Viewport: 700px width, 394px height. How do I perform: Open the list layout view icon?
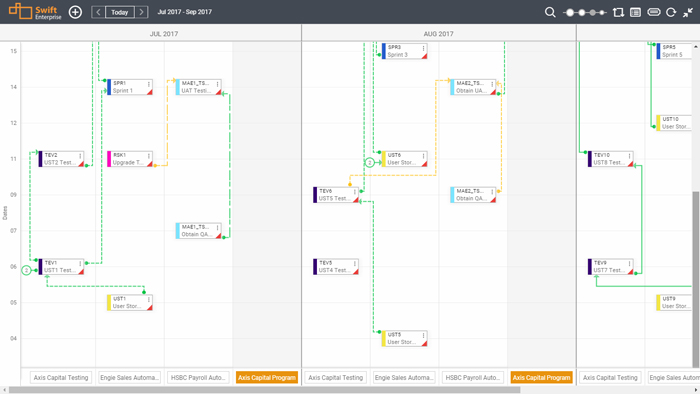pos(635,12)
